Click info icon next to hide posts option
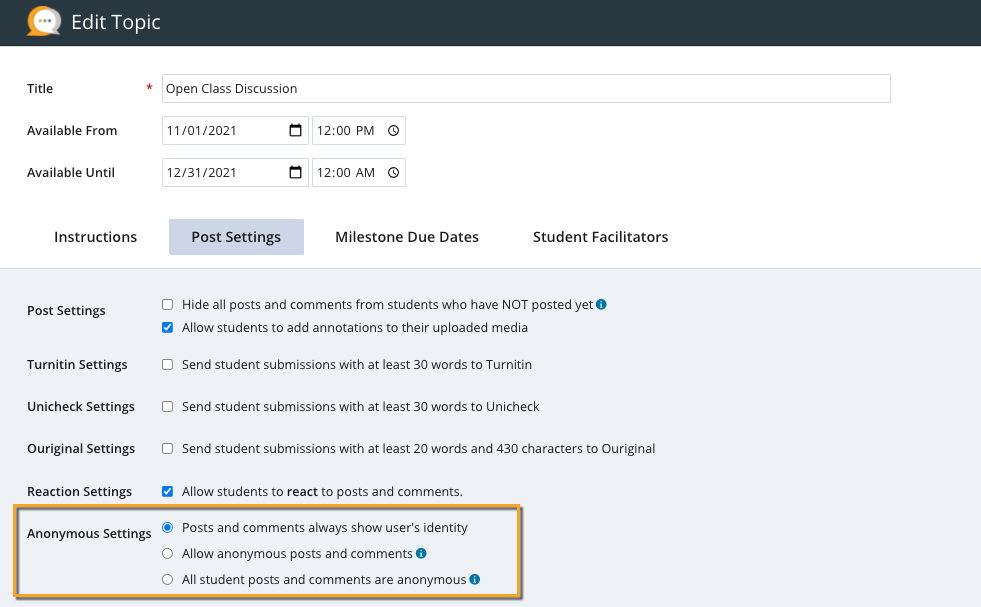 [x=602, y=305]
